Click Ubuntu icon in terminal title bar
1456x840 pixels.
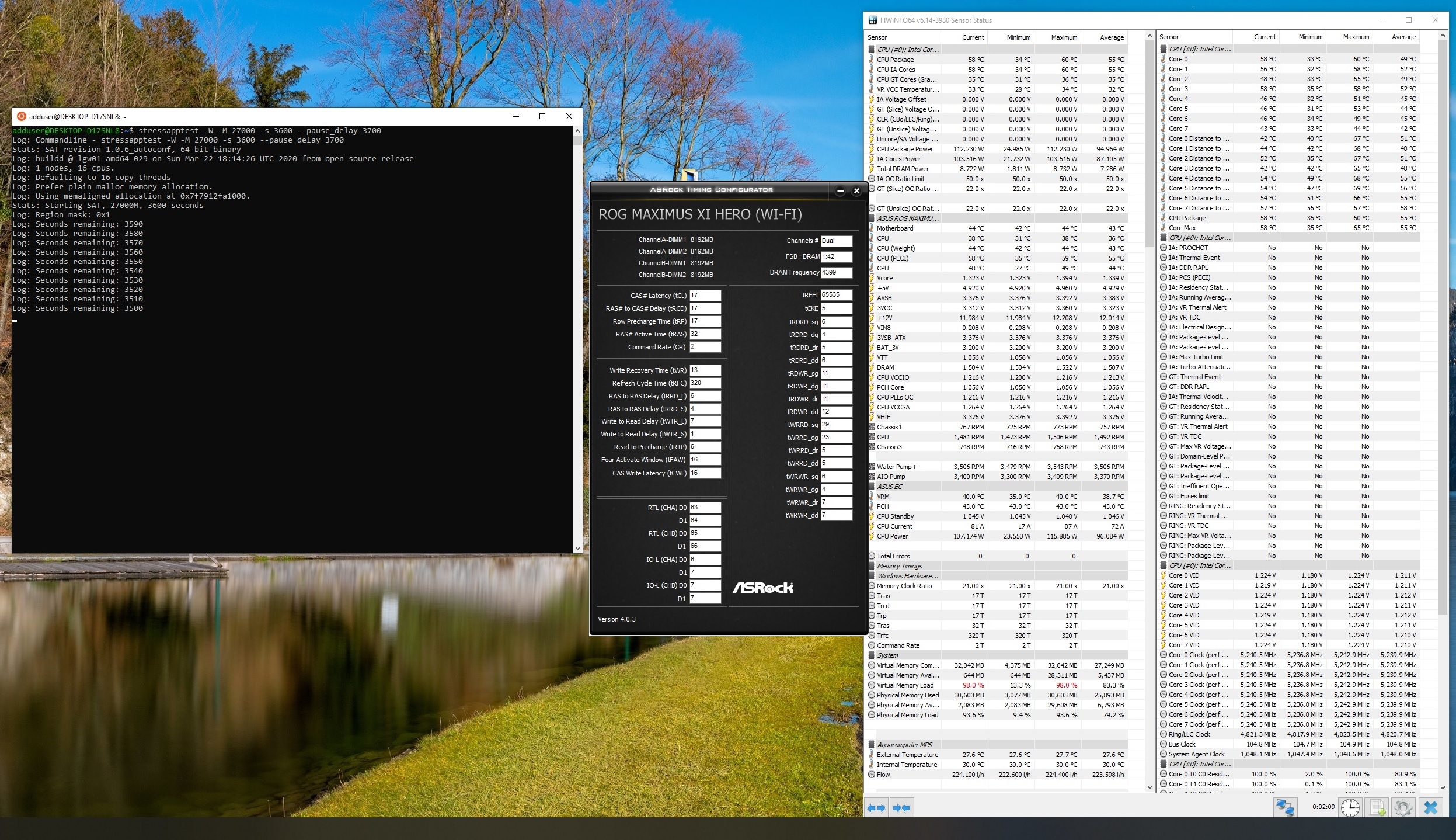(22, 116)
